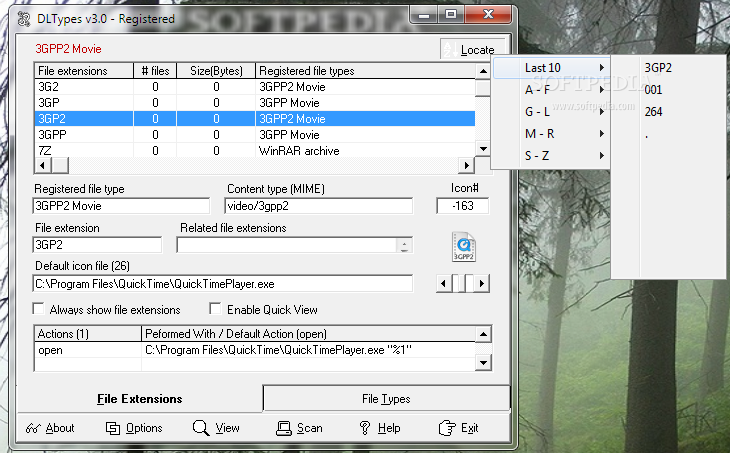
Task: Click the About button icon
Action: coord(34,428)
